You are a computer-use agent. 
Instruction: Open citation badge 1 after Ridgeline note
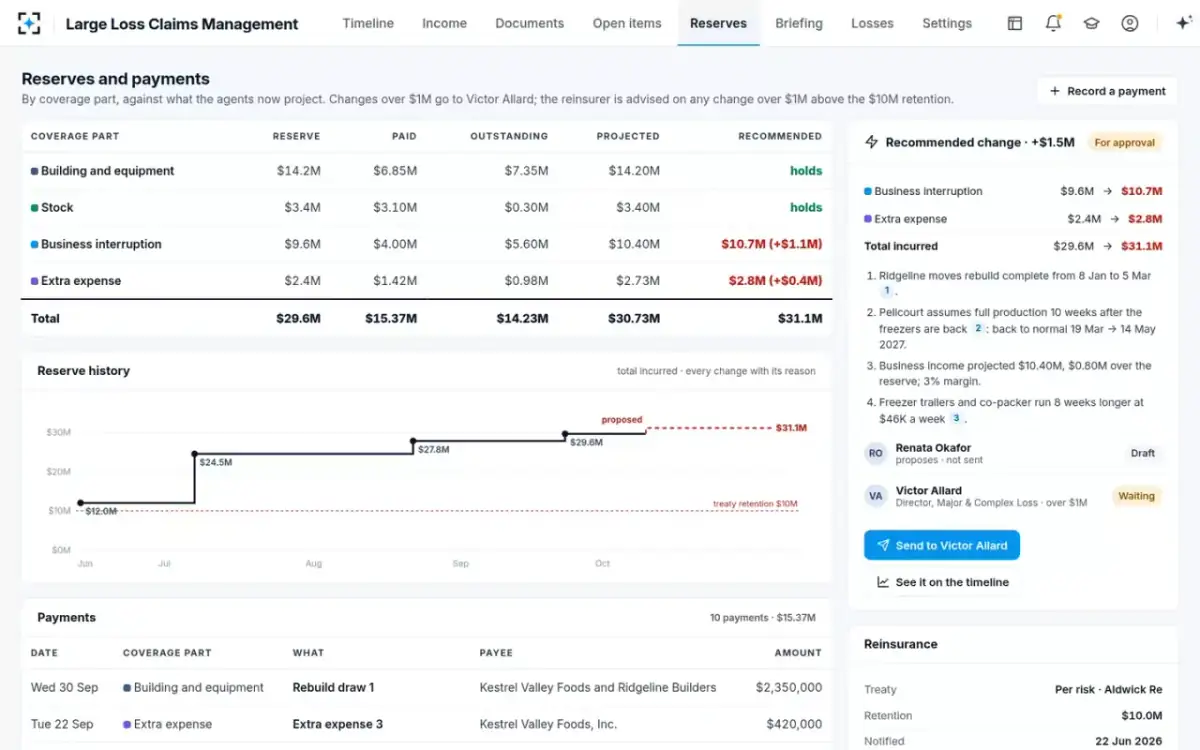[x=886, y=290]
